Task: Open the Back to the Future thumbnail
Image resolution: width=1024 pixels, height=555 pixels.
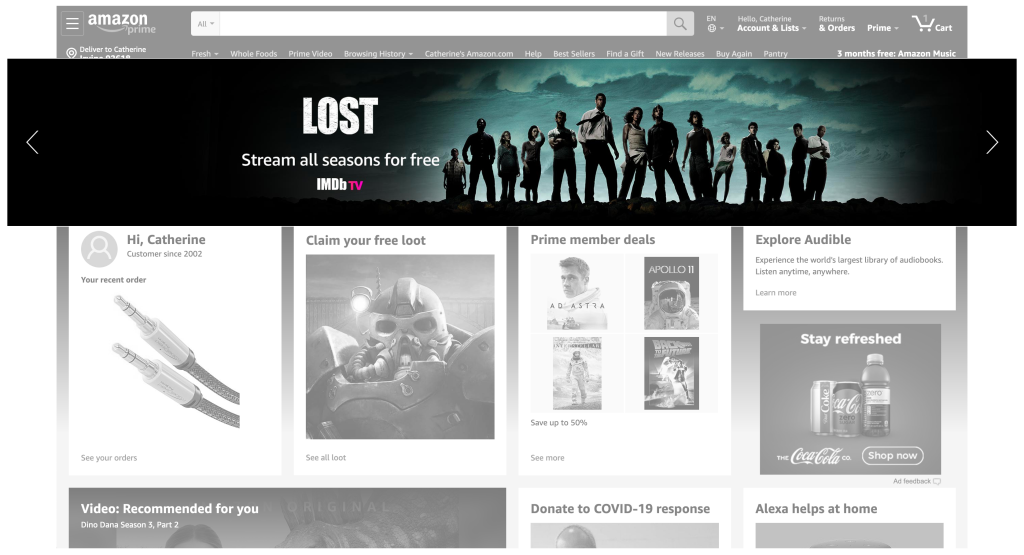Action: pos(671,373)
